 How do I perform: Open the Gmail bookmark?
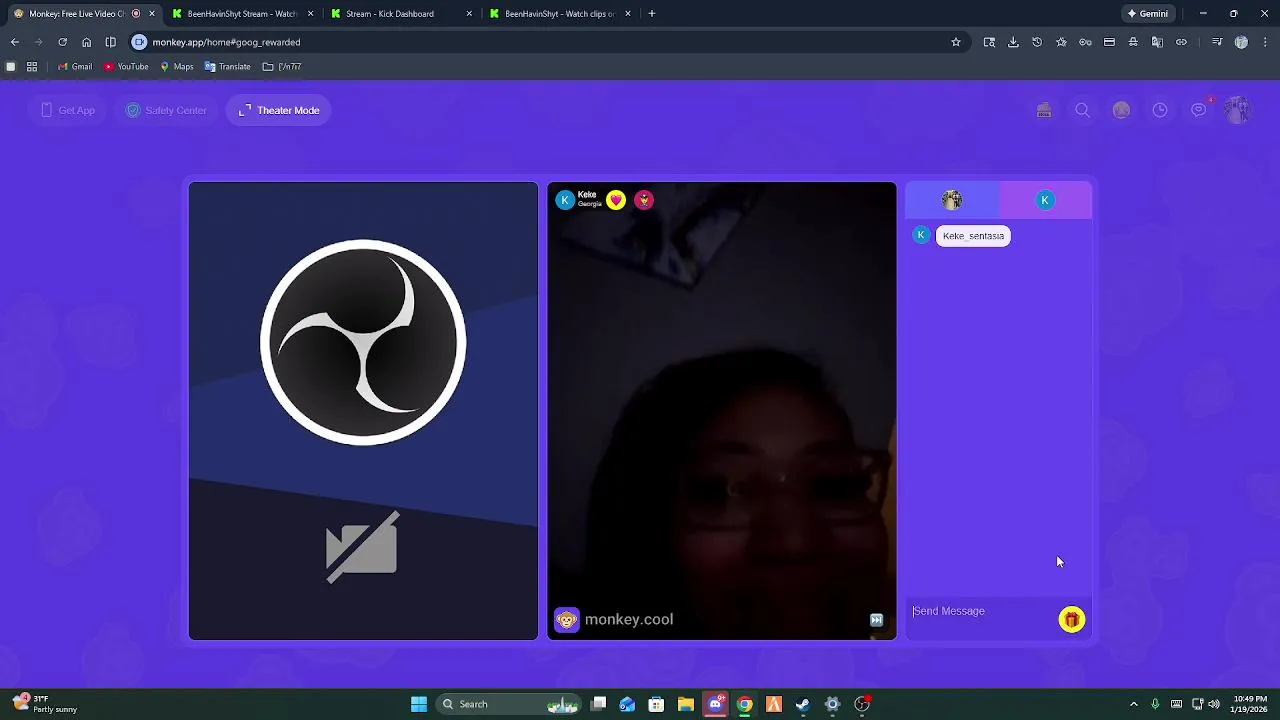pyautogui.click(x=75, y=67)
